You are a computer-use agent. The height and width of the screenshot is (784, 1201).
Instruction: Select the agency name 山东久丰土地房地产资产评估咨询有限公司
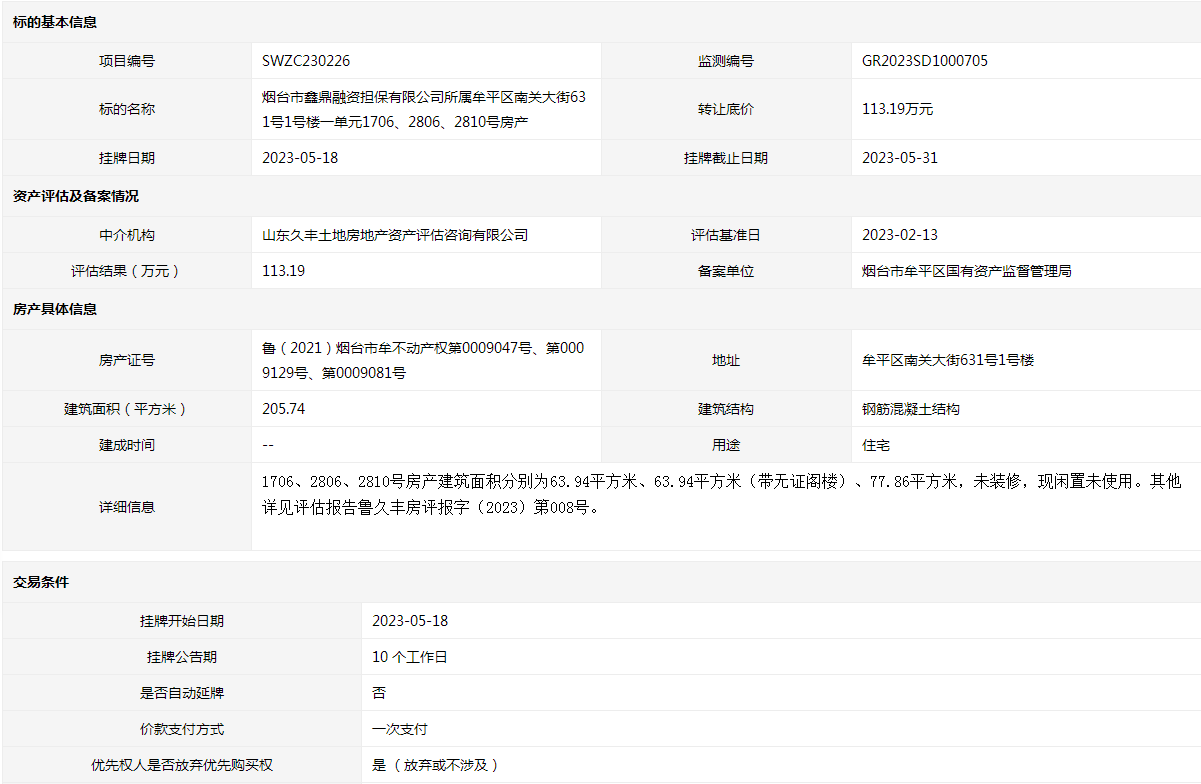tap(395, 235)
